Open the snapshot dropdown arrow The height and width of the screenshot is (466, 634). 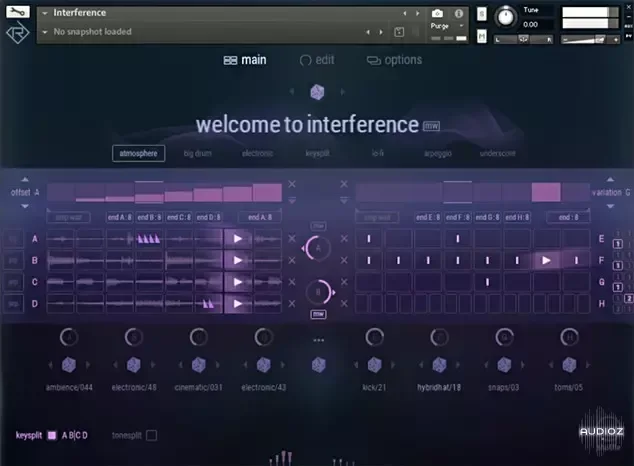click(45, 32)
